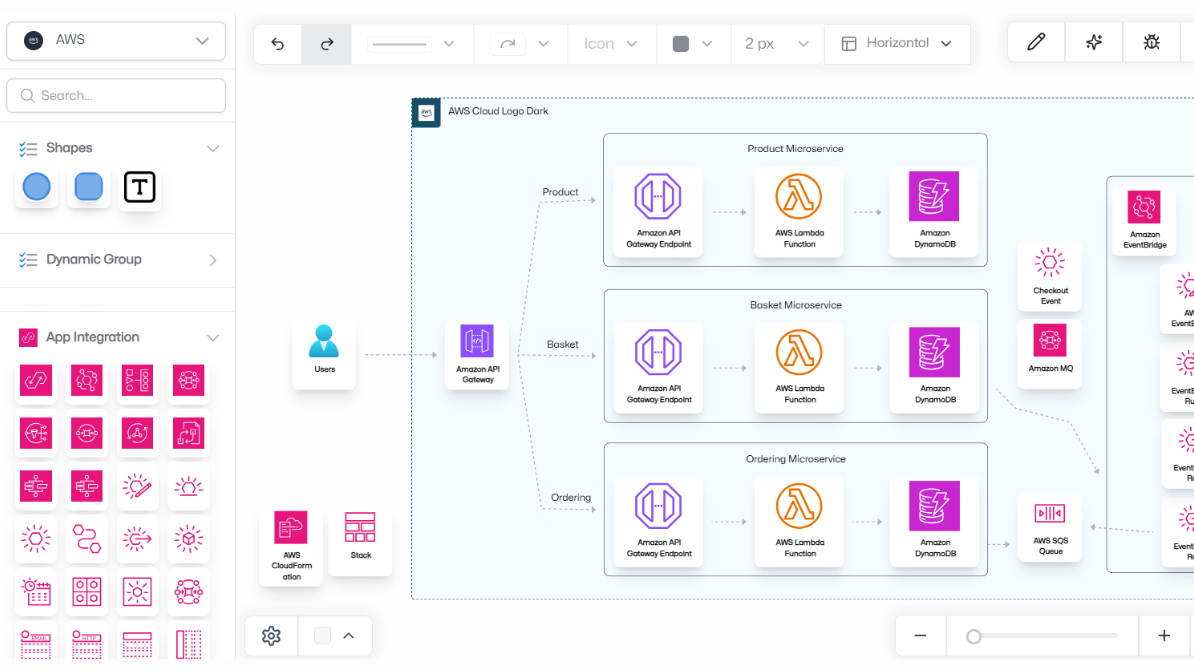Click the zoom slider handle

(x=974, y=636)
